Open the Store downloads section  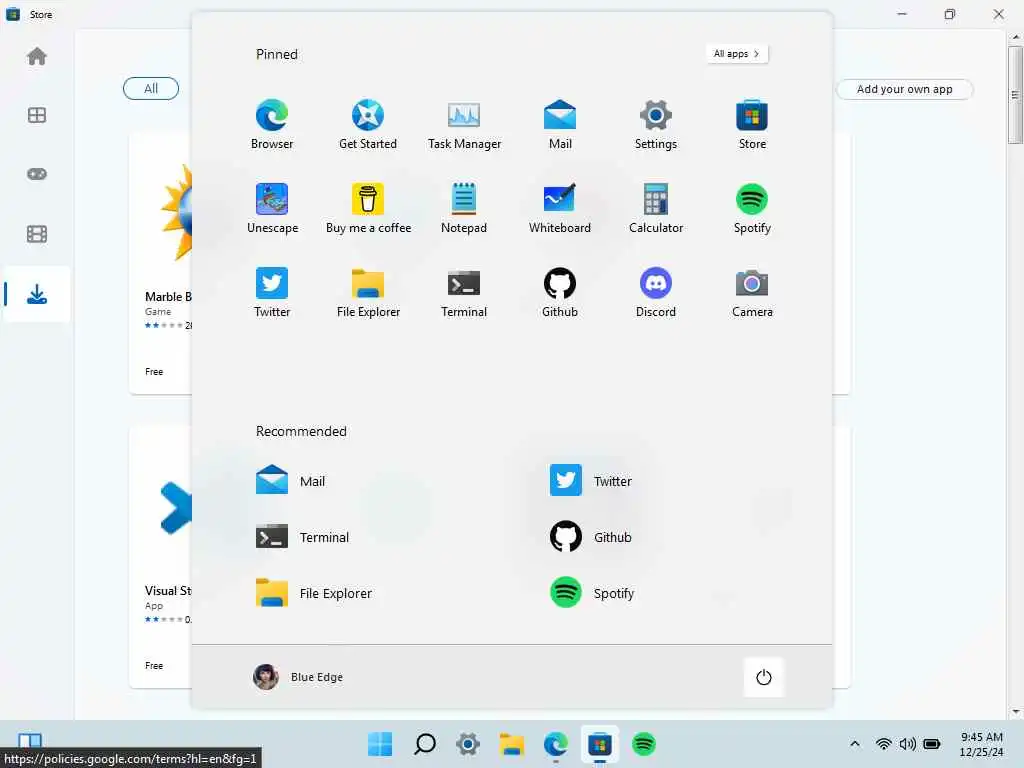[x=37, y=294]
